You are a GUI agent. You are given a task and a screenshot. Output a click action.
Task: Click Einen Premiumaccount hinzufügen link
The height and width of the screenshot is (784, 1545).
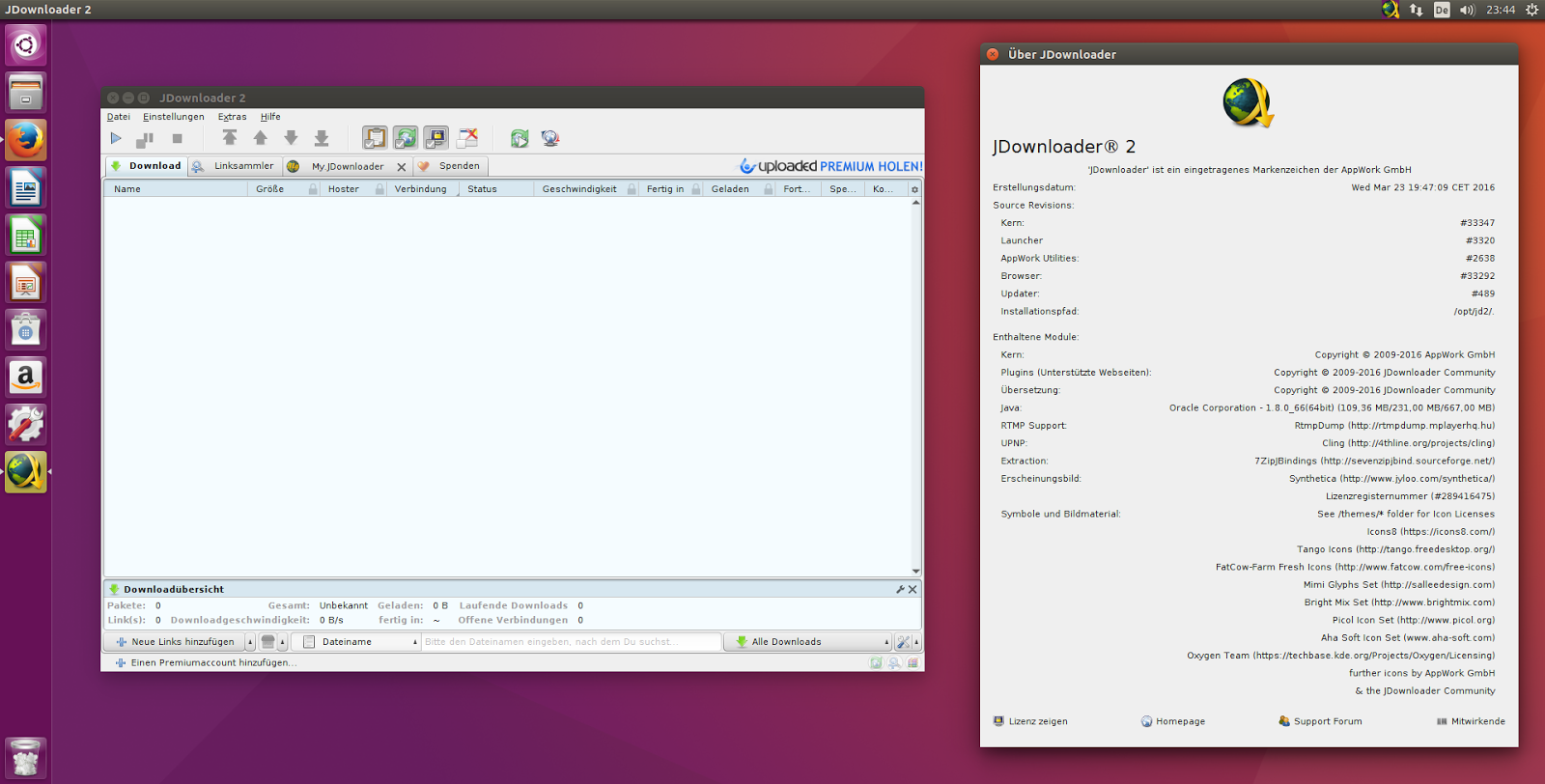coord(206,663)
